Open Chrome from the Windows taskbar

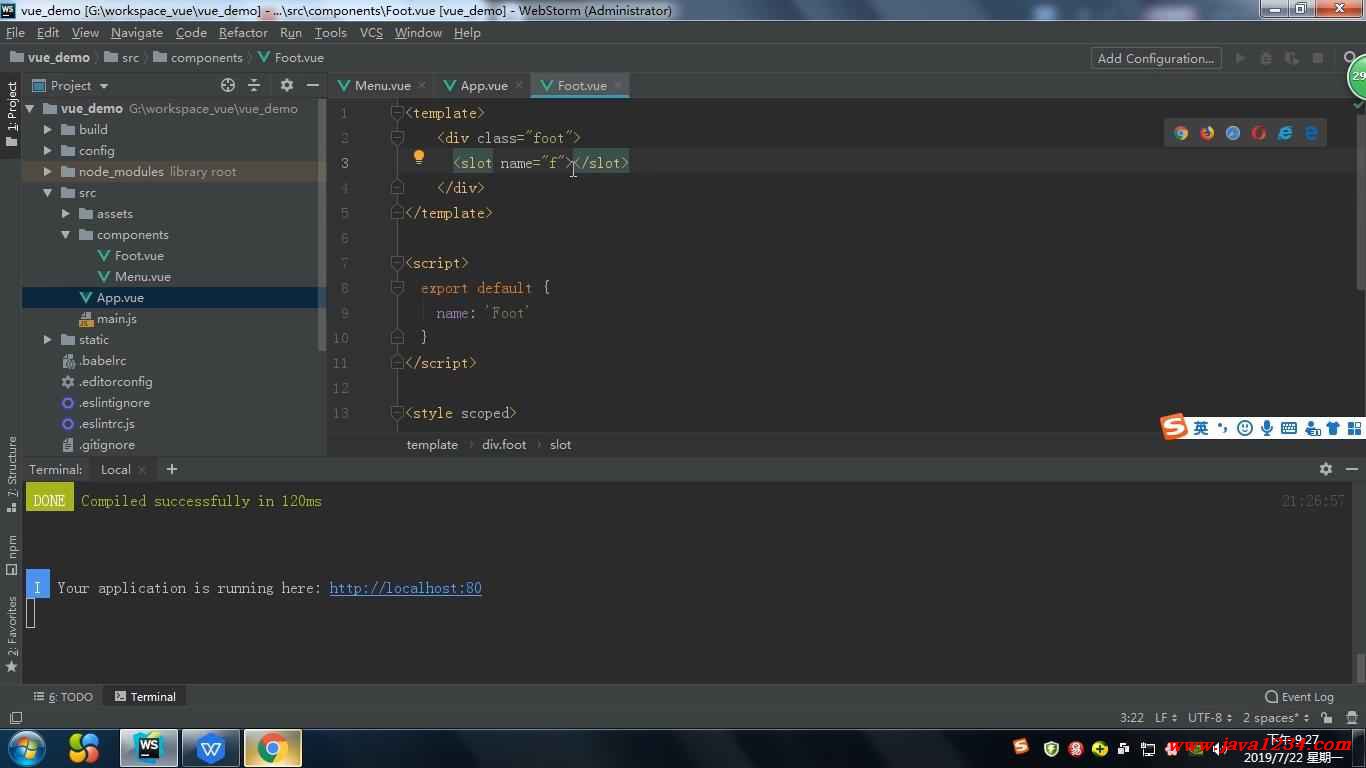point(272,747)
